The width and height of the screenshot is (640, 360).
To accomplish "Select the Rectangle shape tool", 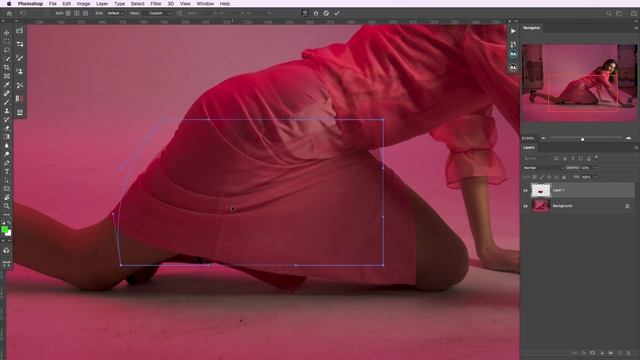I will click(7, 189).
